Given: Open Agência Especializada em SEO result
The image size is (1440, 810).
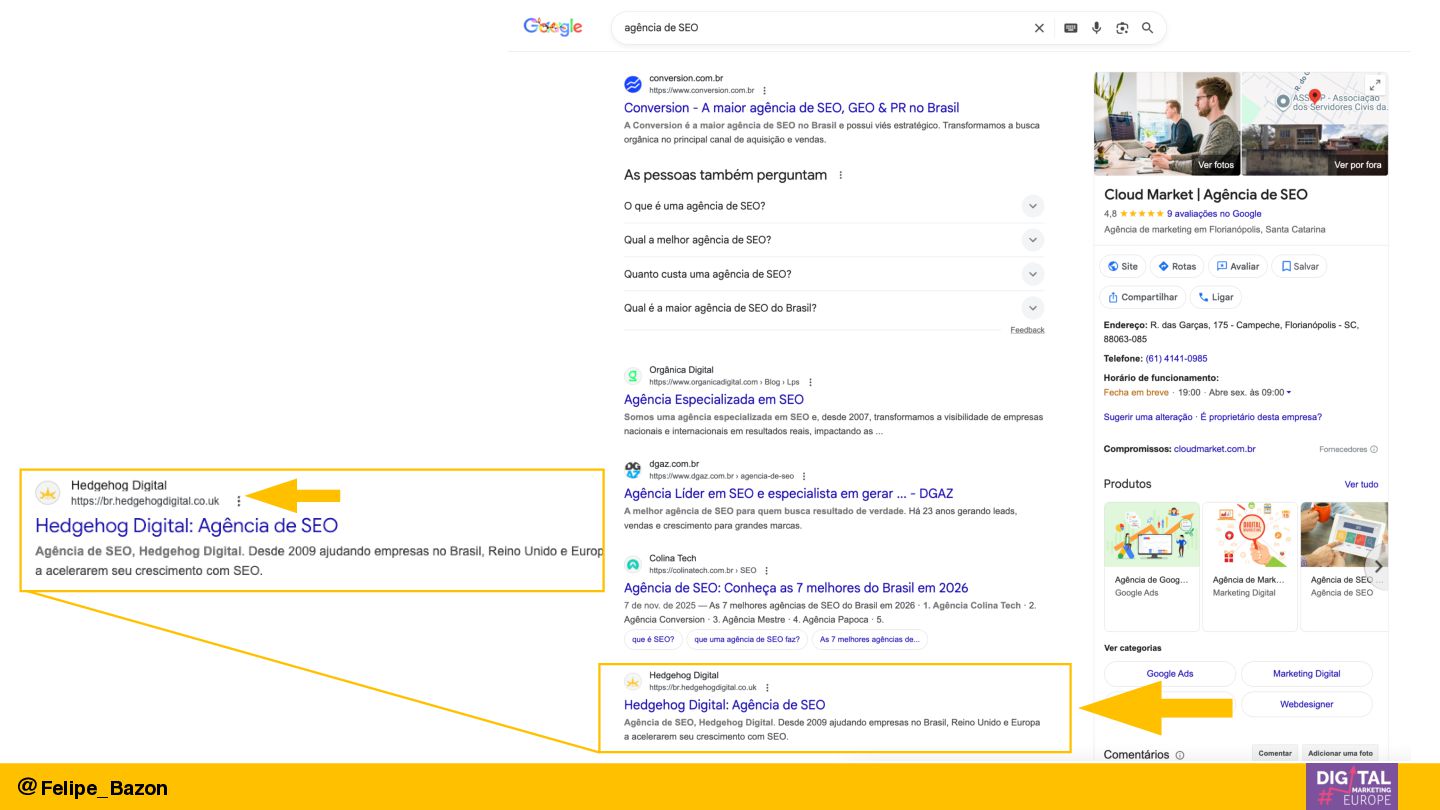Looking at the screenshot, I should (x=714, y=400).
